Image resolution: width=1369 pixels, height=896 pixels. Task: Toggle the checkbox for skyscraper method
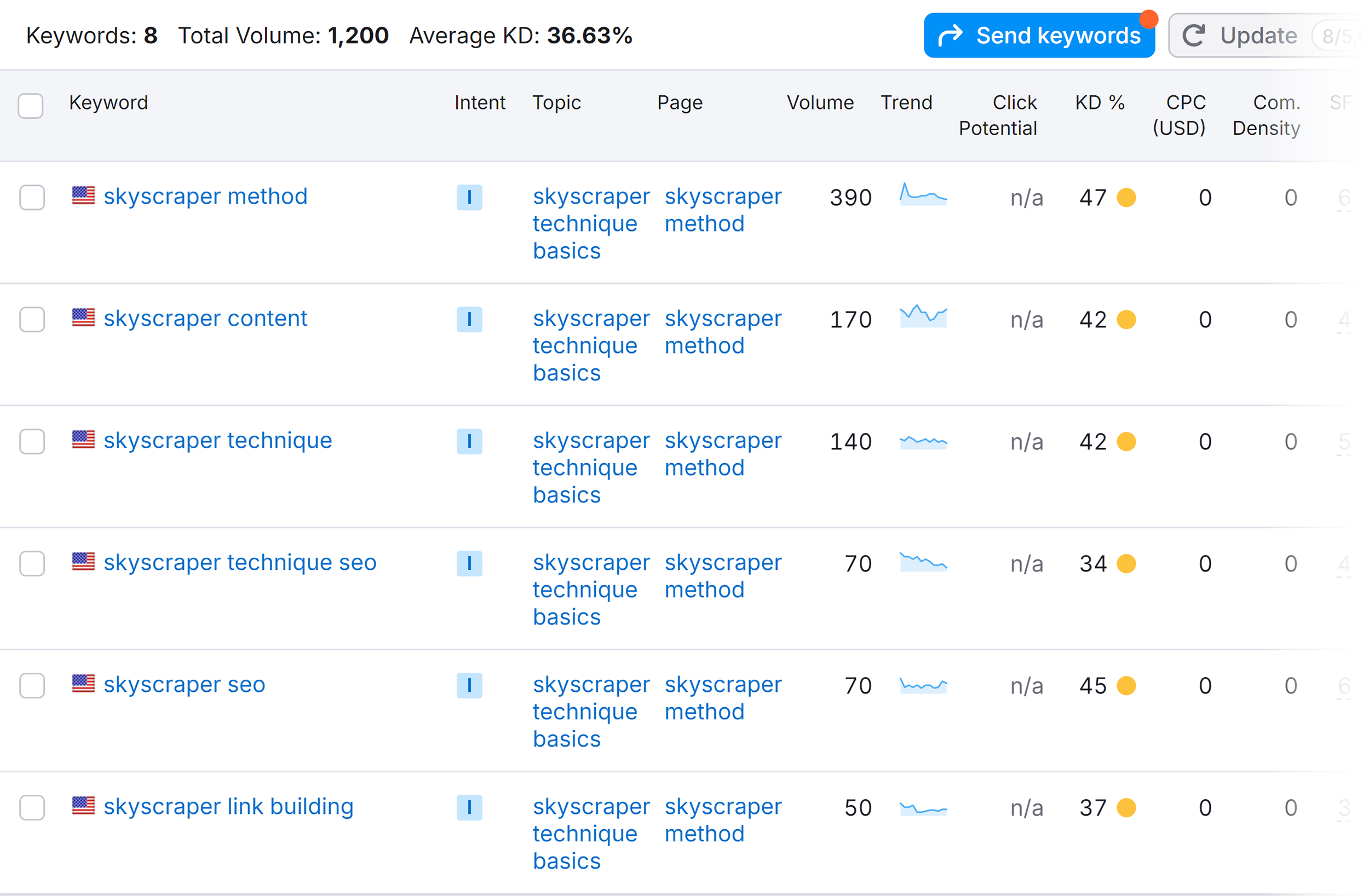(x=33, y=197)
